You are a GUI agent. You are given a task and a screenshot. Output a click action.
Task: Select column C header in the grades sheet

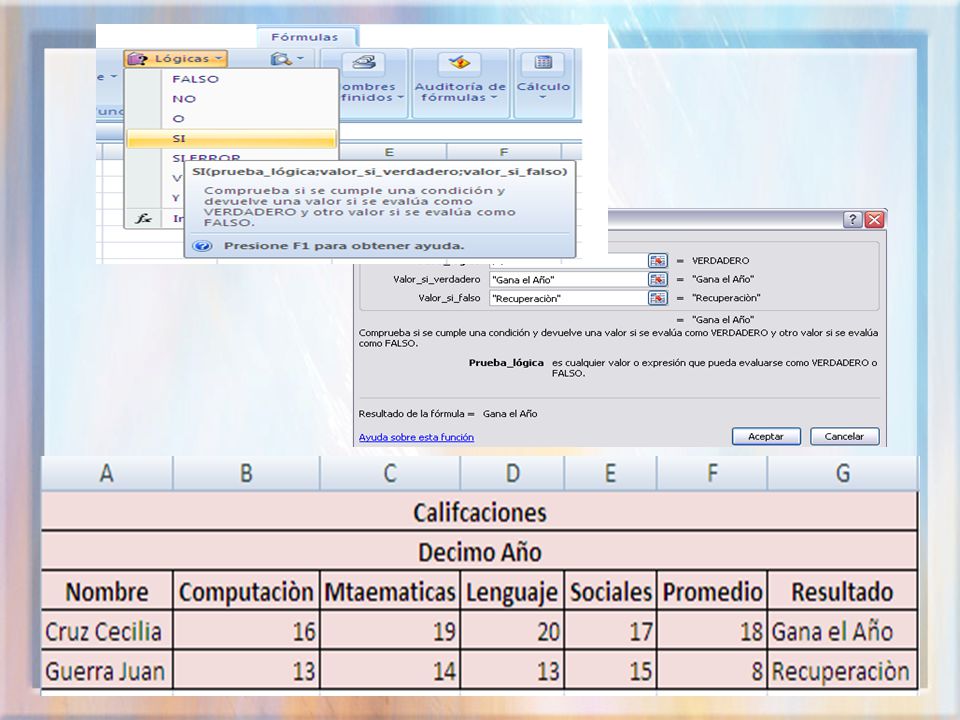click(x=390, y=473)
